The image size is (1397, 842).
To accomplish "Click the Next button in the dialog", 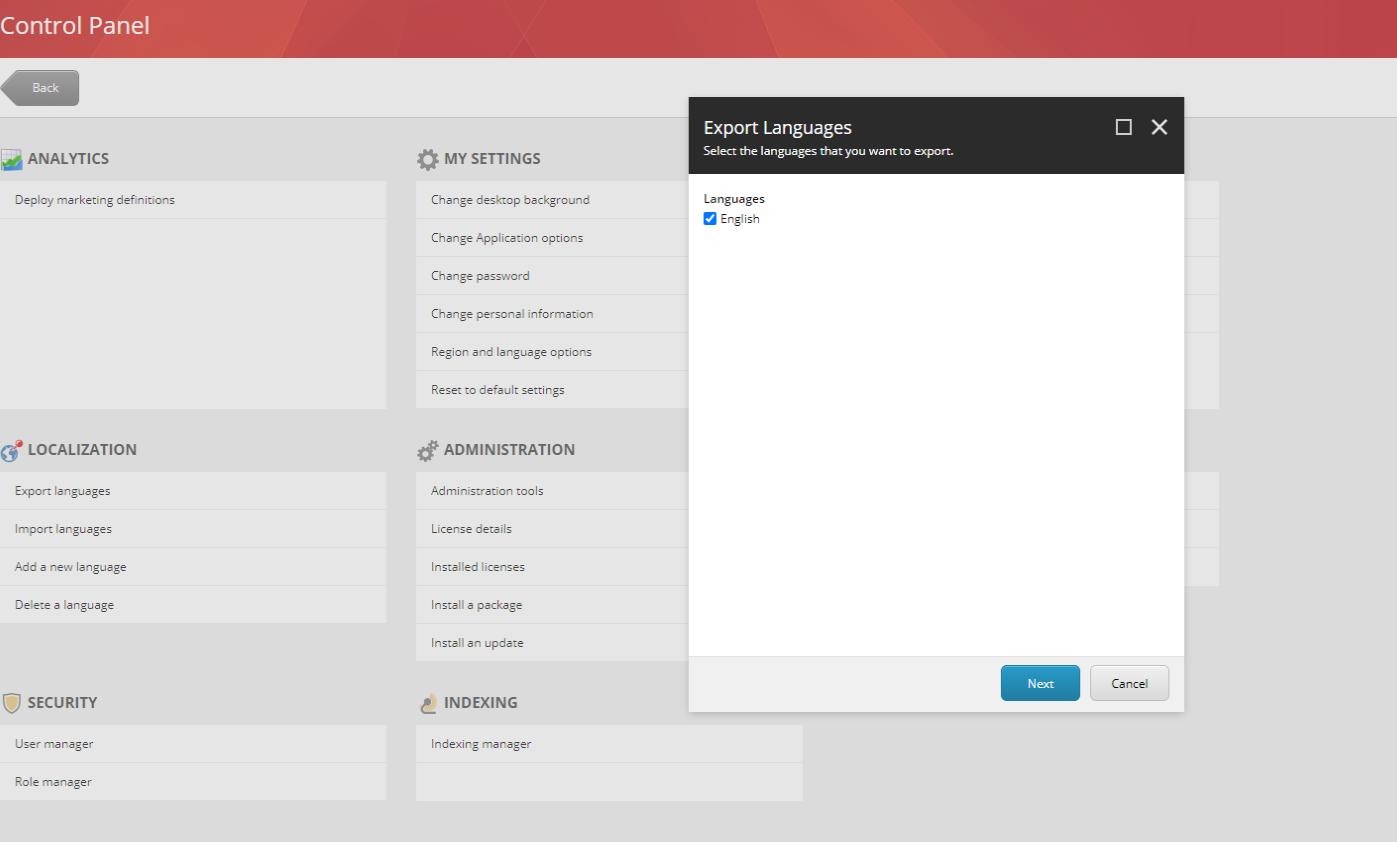I will coord(1040,683).
